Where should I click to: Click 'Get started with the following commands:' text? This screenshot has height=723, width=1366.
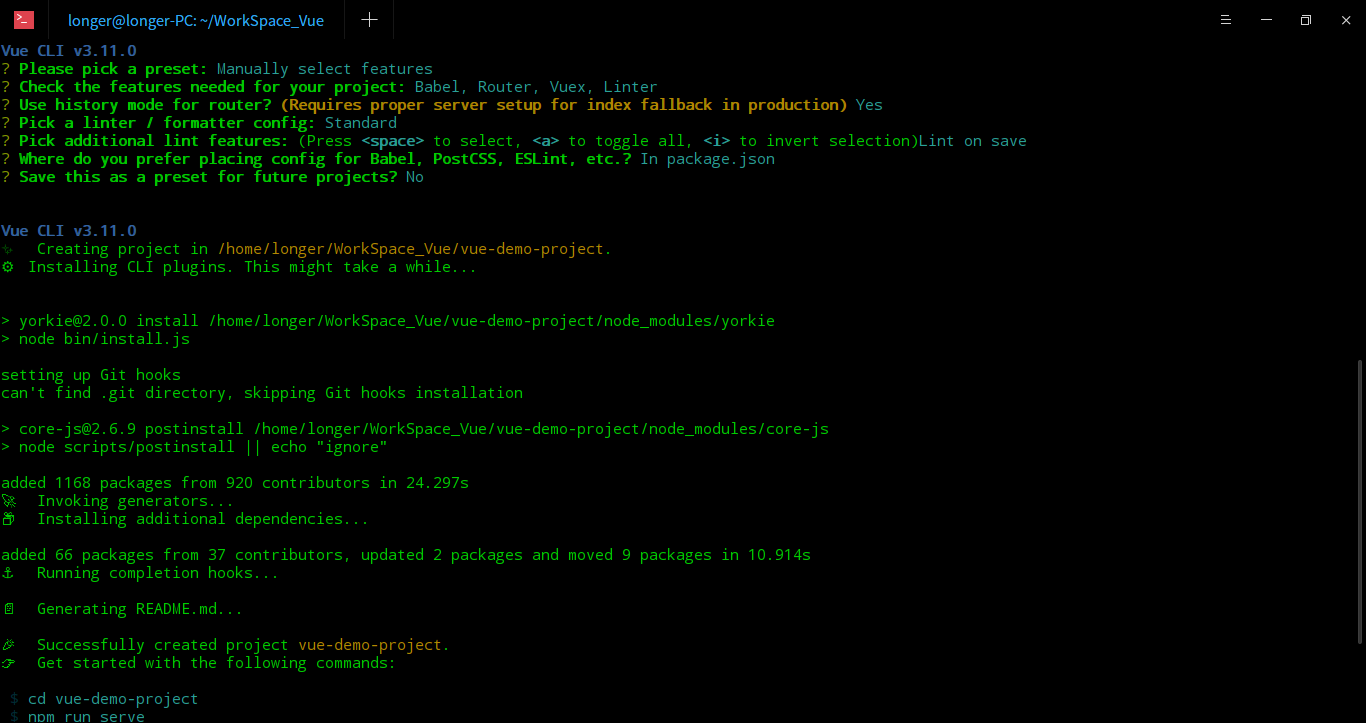[x=216, y=663]
